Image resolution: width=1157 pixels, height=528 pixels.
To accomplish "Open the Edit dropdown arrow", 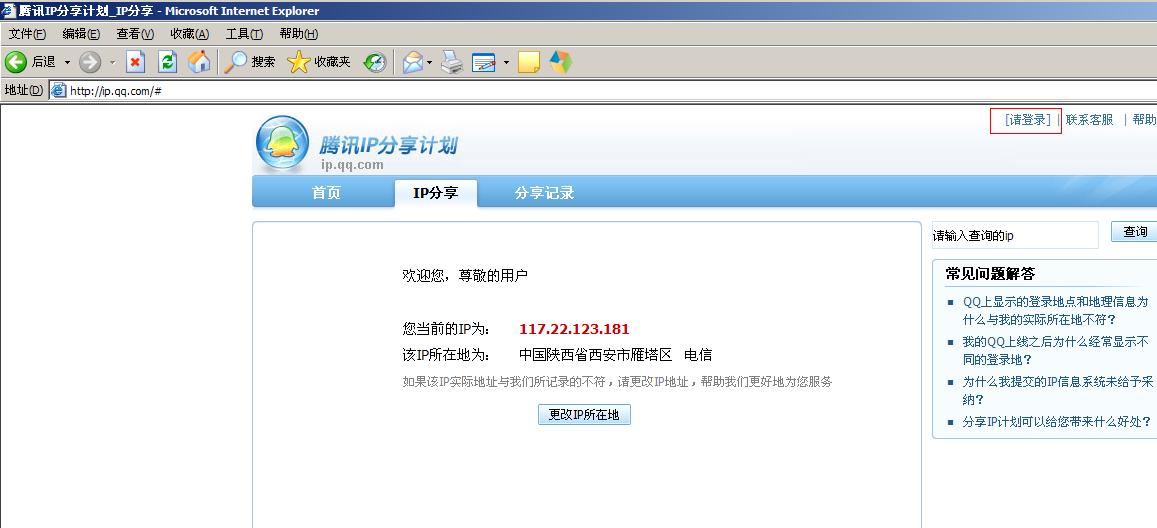I will pos(506,63).
